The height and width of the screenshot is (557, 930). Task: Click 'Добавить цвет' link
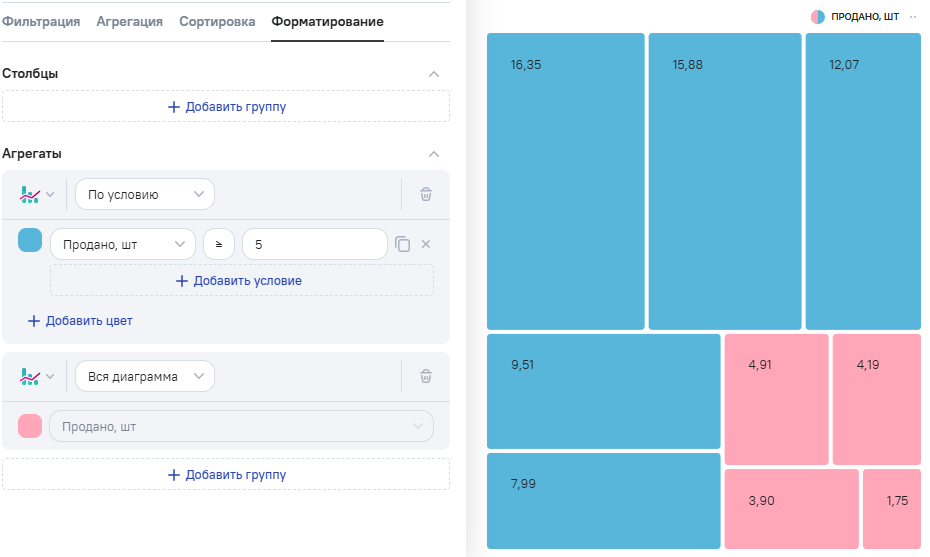click(x=80, y=321)
